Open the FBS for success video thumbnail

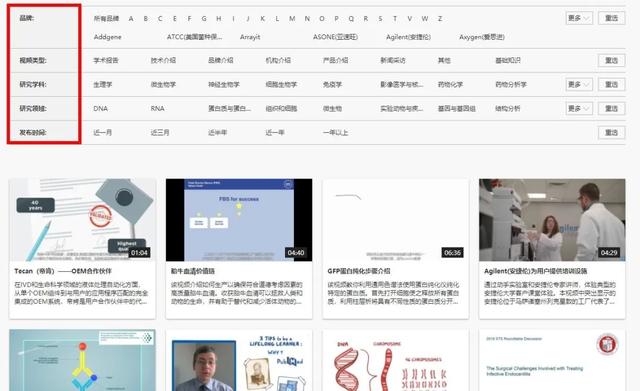(239, 220)
